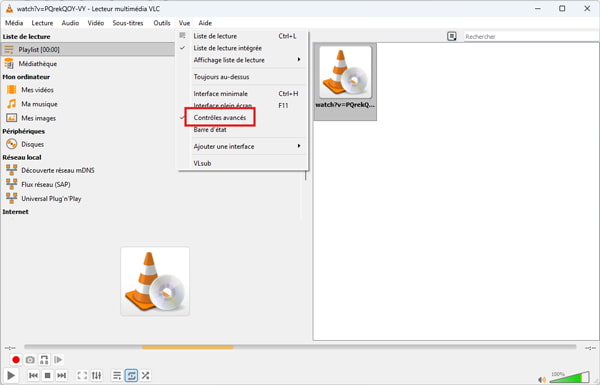Viewport: 600px width, 385px height.
Task: Maximize the VLC window
Action: (562, 8)
